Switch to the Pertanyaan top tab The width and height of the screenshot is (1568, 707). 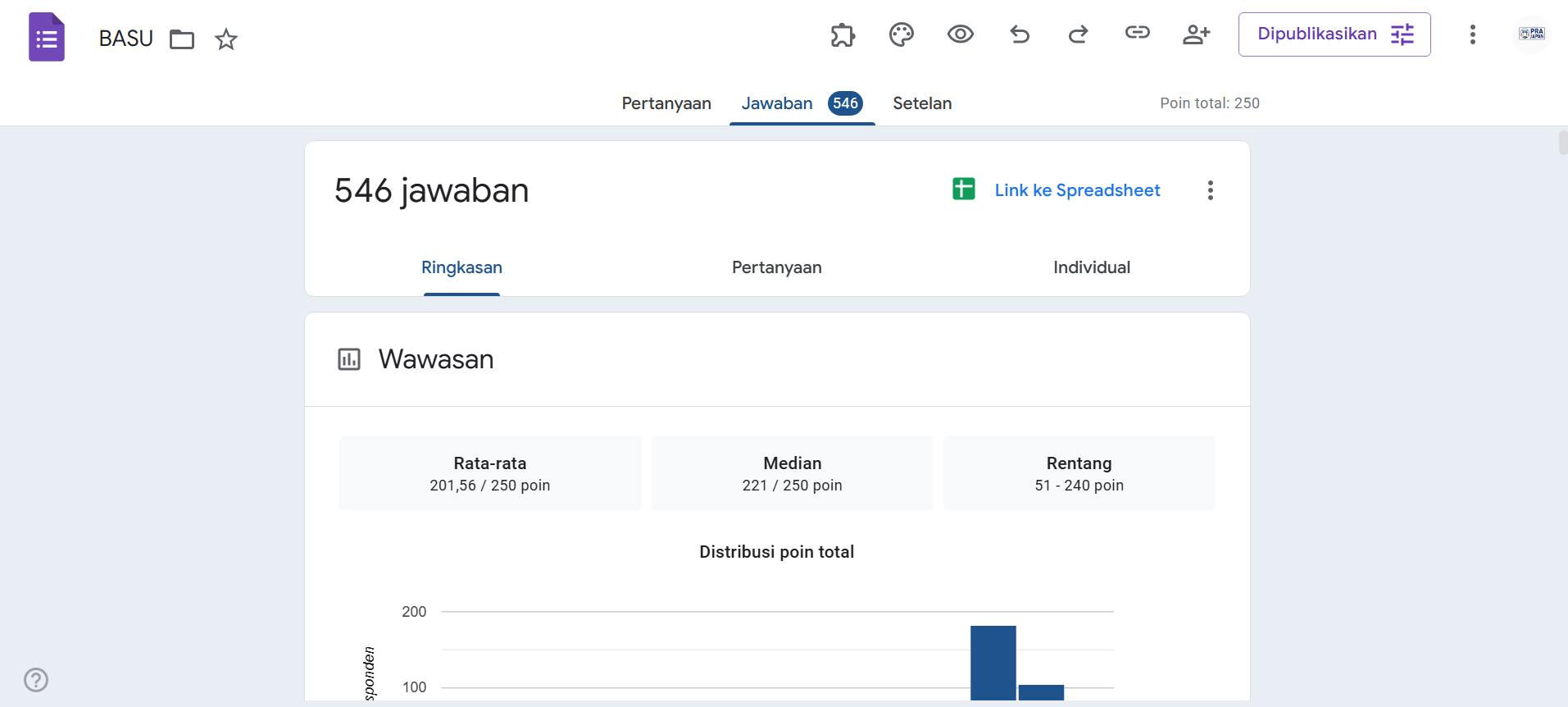pos(666,103)
